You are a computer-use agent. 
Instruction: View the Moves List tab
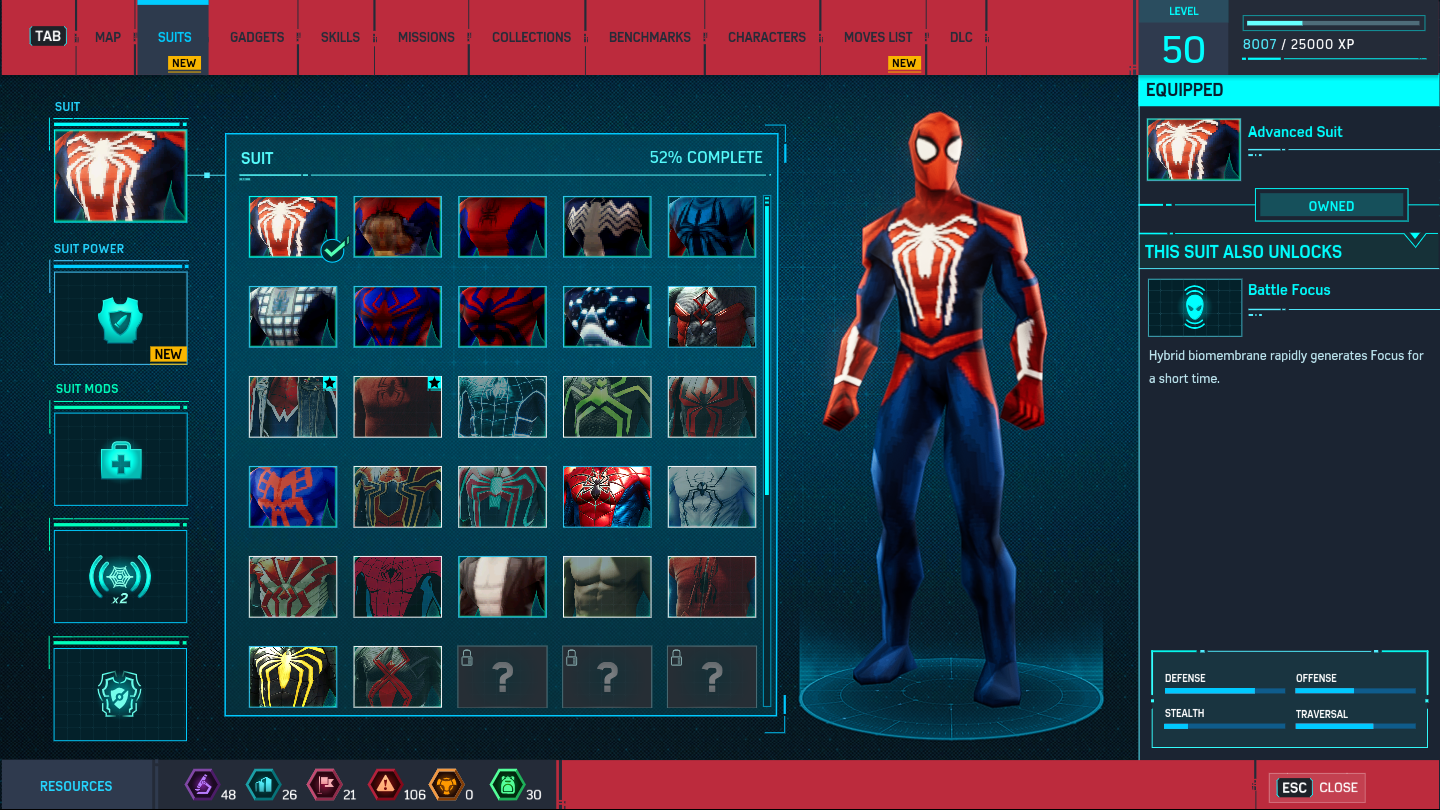[x=878, y=37]
